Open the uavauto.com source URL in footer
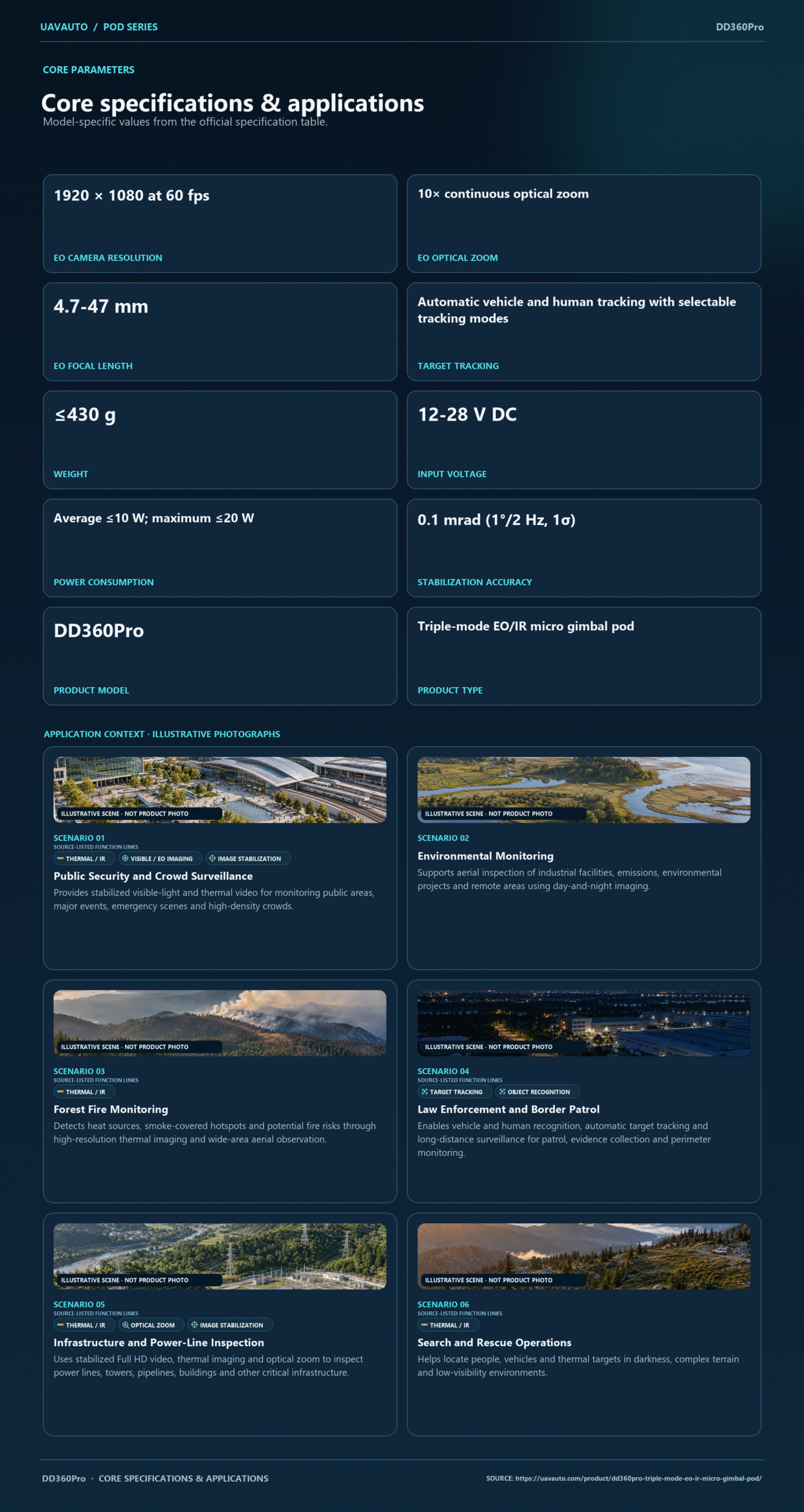Screen dimensions: 804x1512 pyautogui.click(x=638, y=1478)
